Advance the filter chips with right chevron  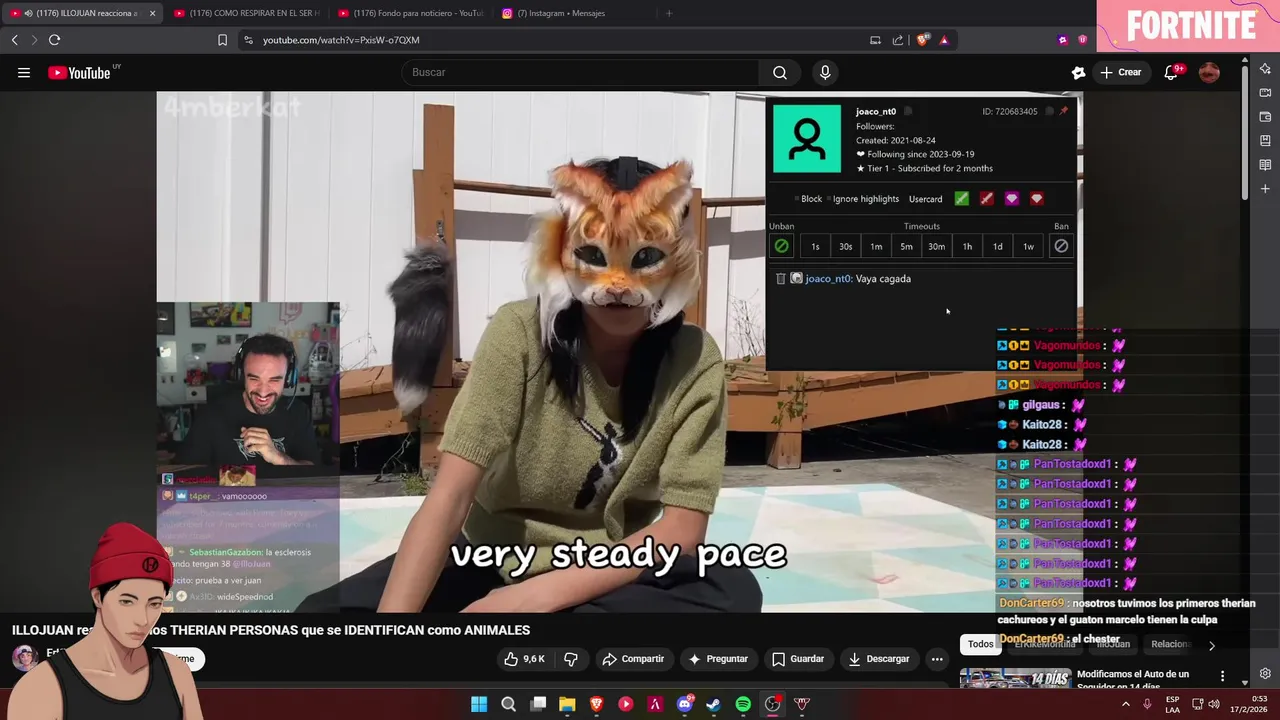pos(1211,645)
